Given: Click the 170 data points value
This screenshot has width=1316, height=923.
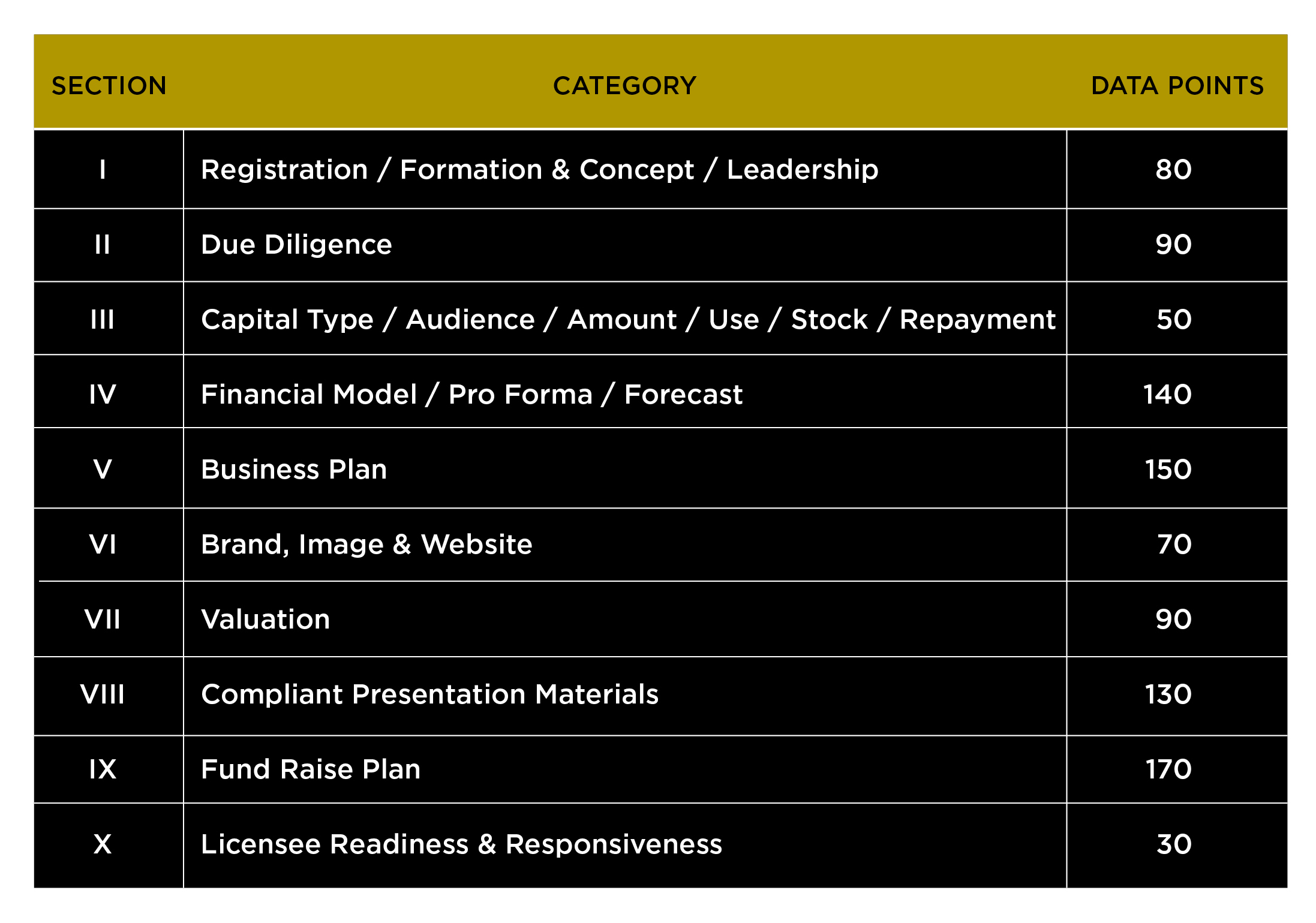Looking at the screenshot, I should pos(1168,769).
